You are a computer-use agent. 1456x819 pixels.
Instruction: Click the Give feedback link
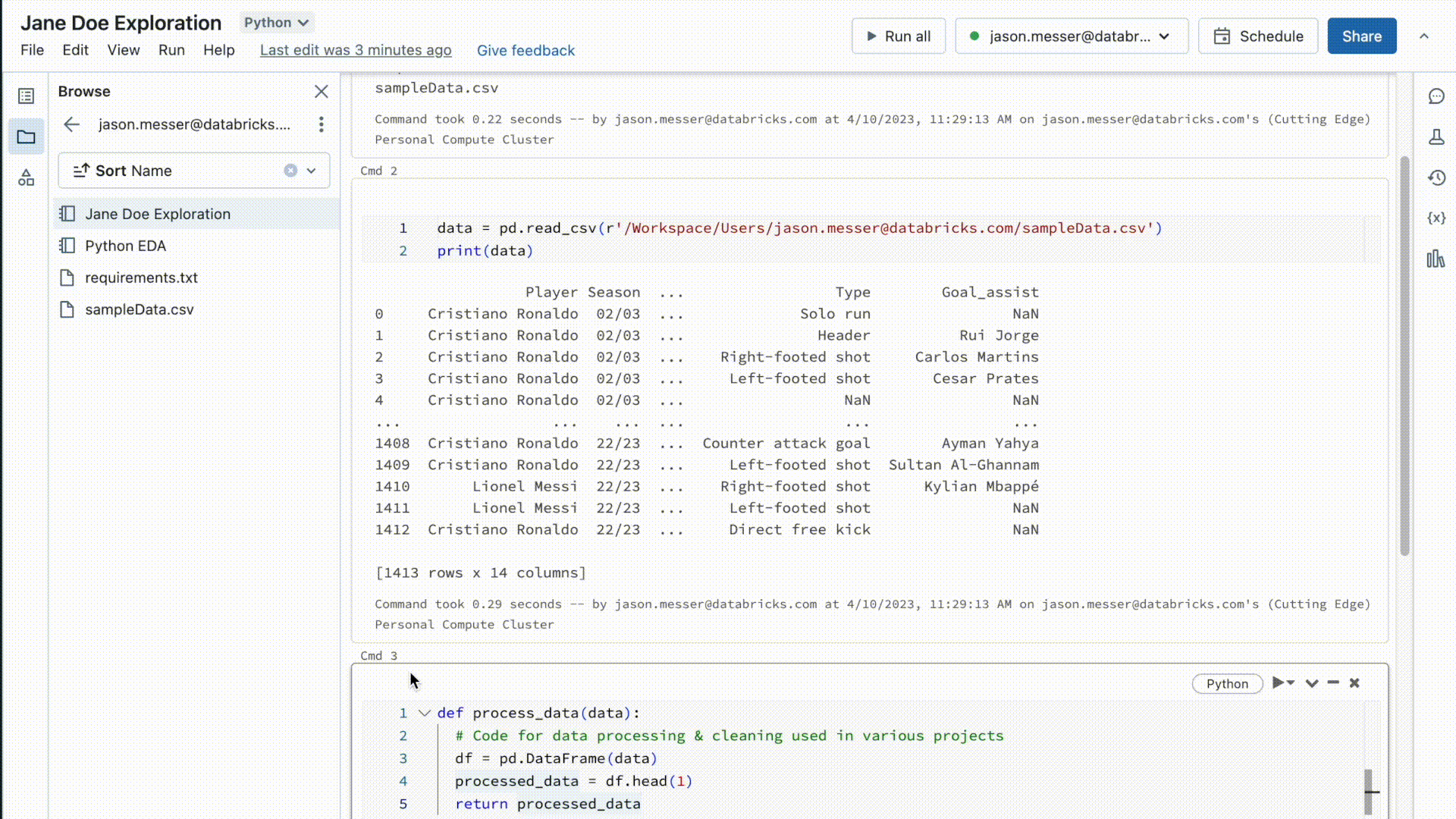pos(526,51)
